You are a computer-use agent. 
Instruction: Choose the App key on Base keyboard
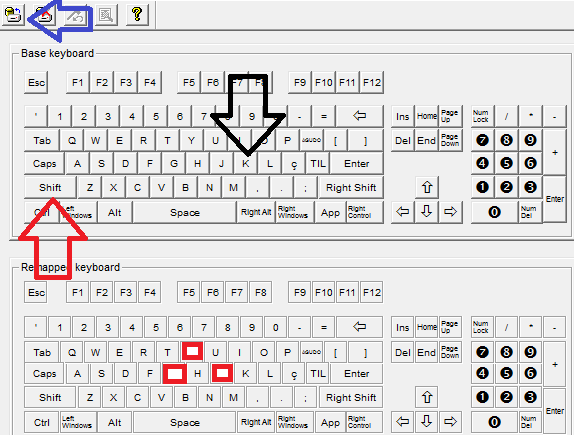[x=330, y=212]
